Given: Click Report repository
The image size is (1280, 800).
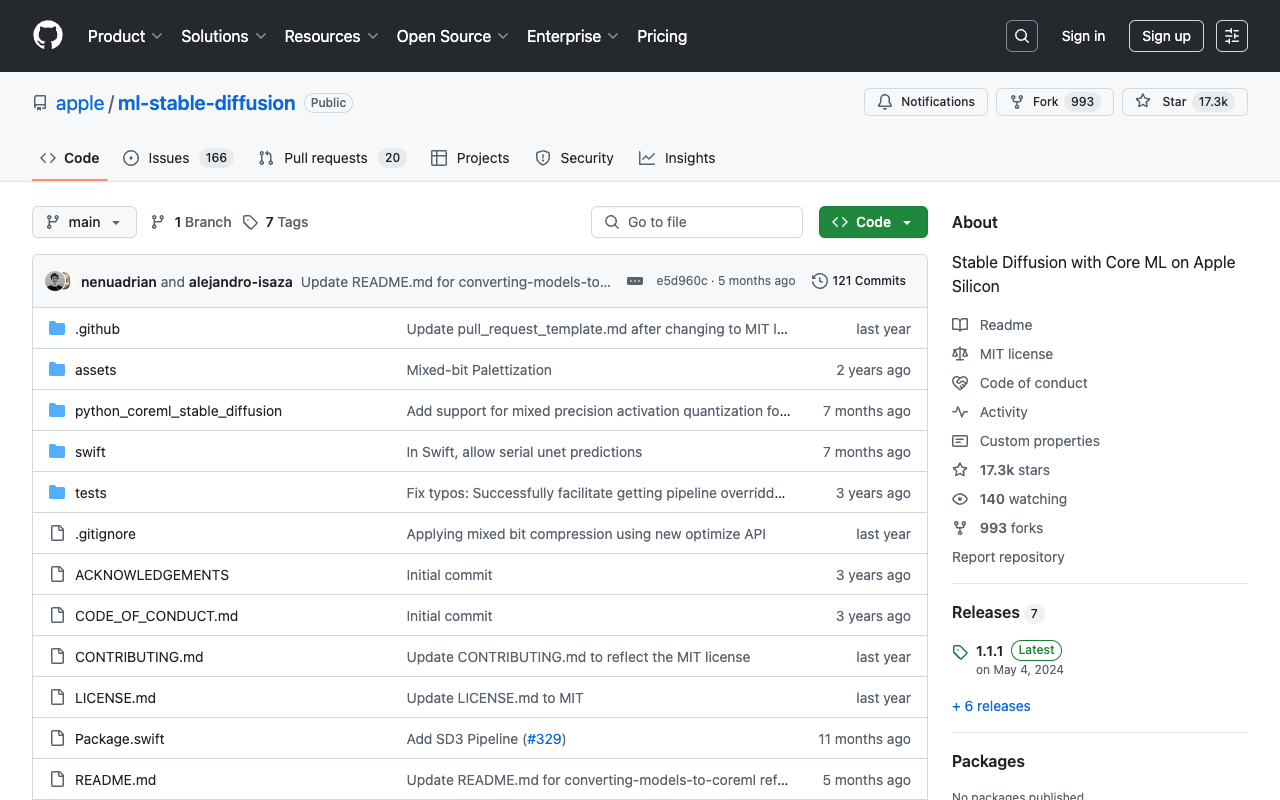Looking at the screenshot, I should [x=1008, y=557].
